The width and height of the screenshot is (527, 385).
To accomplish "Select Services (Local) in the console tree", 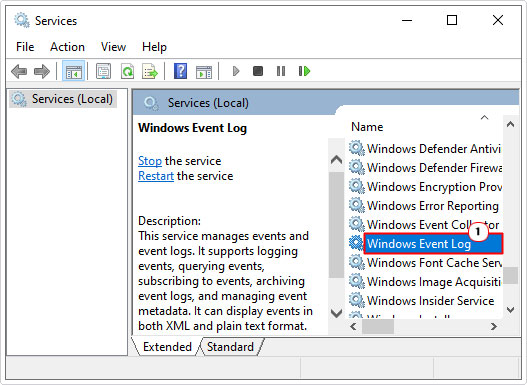I will (63, 99).
